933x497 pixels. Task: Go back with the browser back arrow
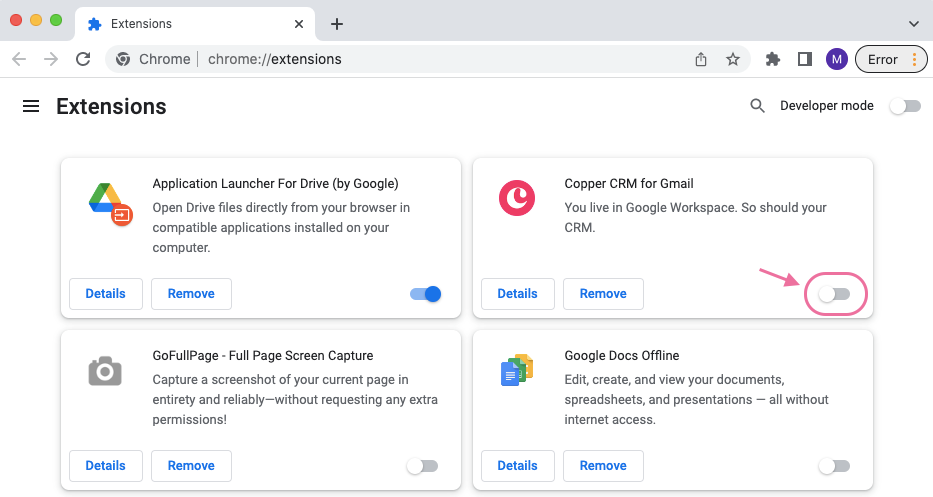19,59
